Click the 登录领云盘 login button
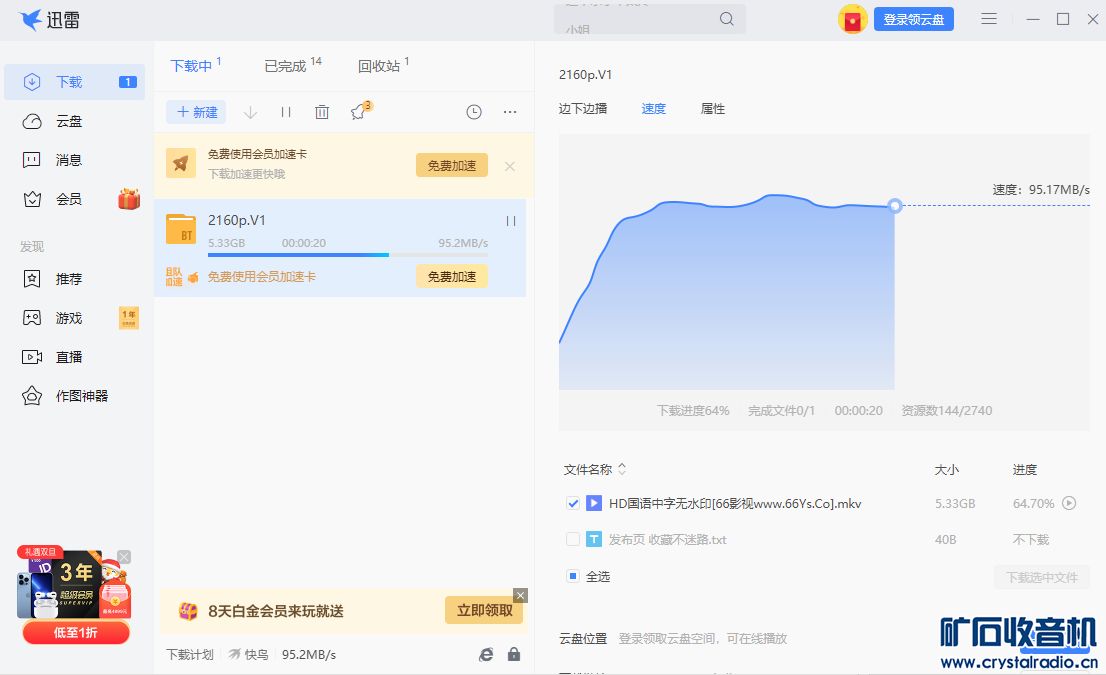 click(x=913, y=19)
